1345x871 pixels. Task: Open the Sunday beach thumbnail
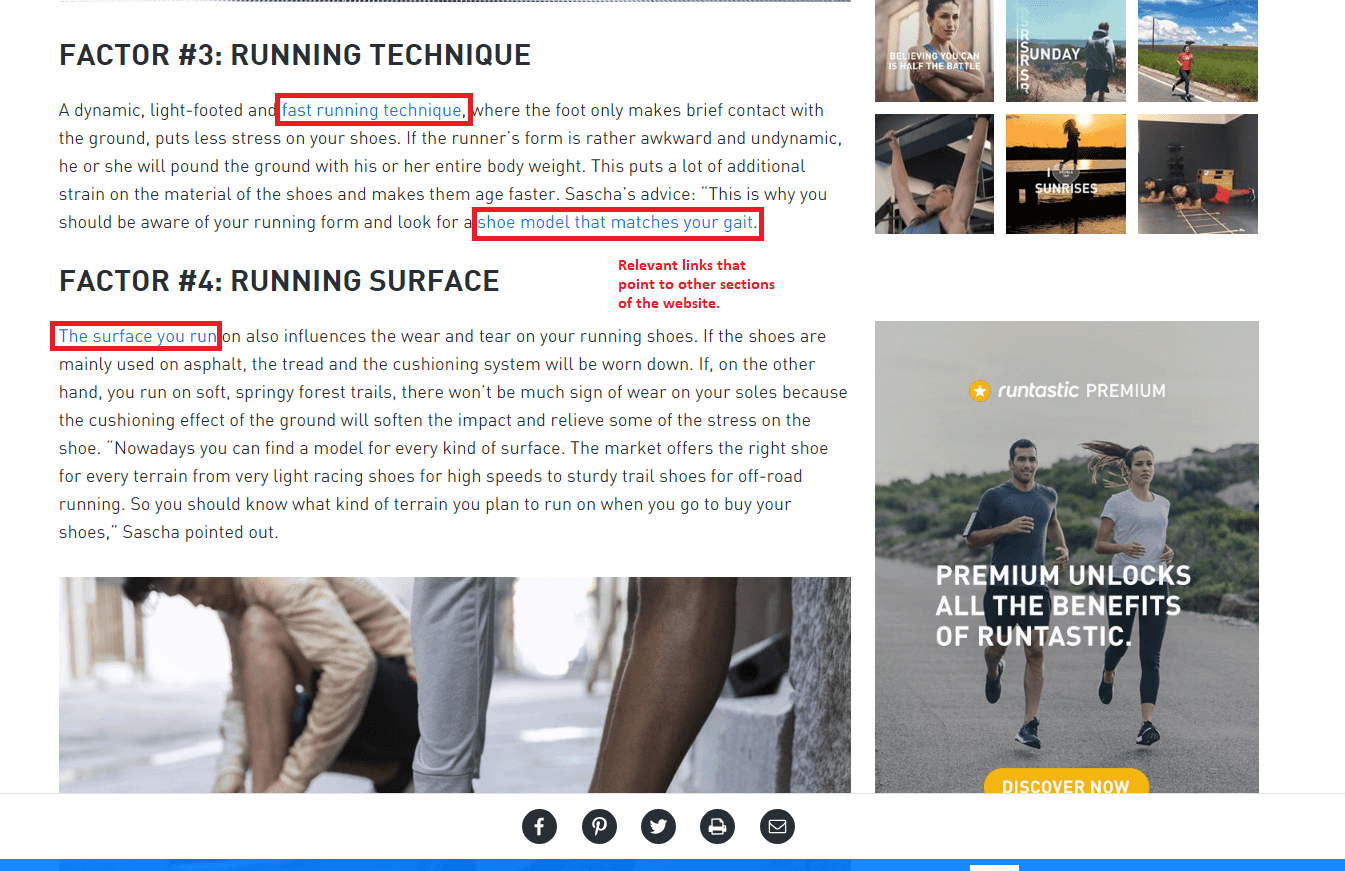1065,51
